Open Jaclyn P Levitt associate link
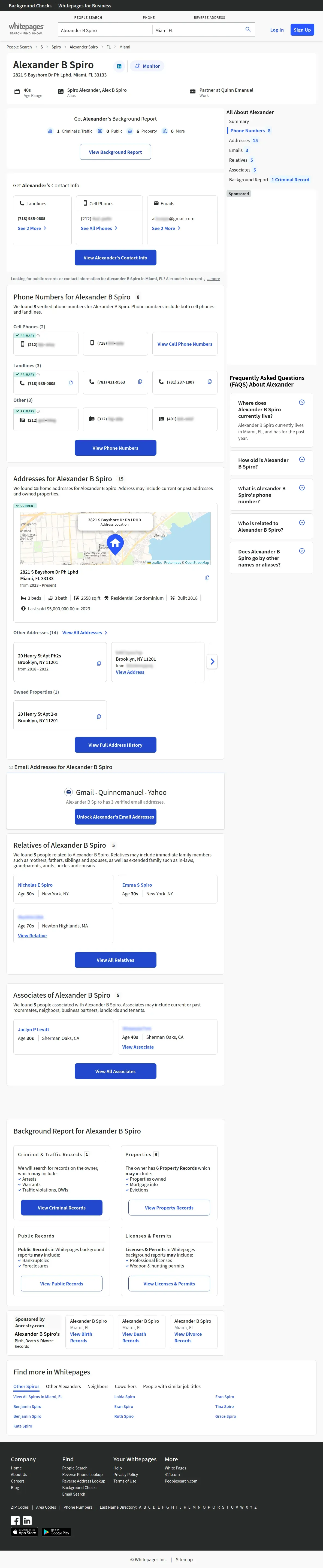Image resolution: width=323 pixels, height=1568 pixels. coord(34,1029)
